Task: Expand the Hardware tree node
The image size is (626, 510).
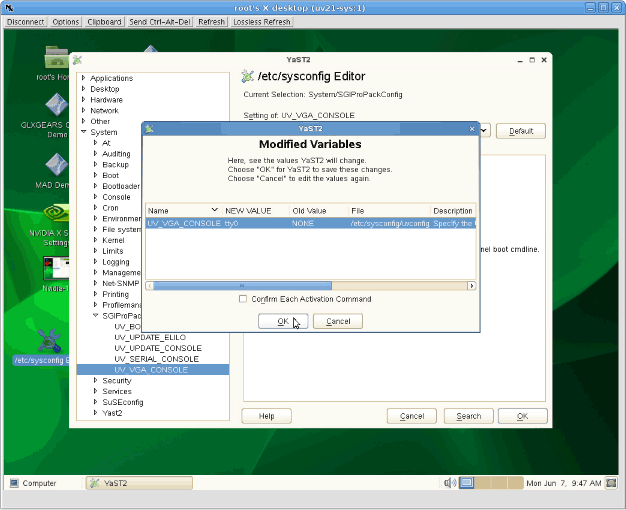Action: 83,99
